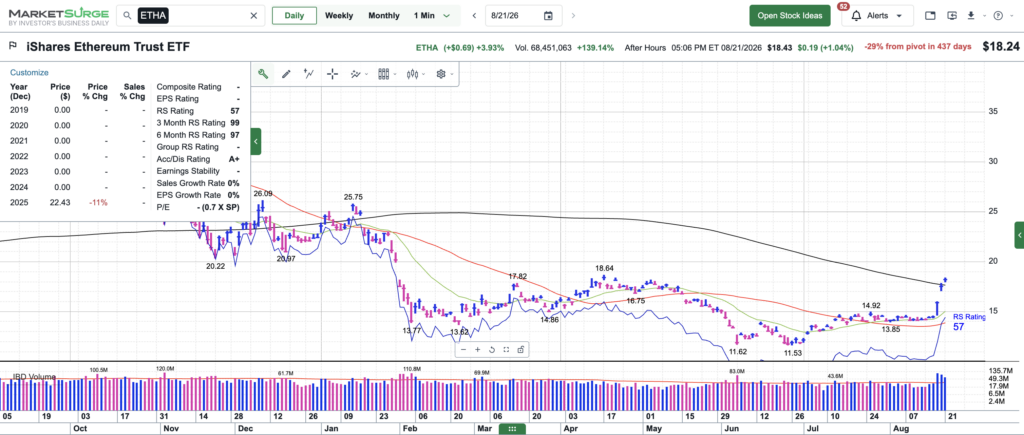Reset chart zoom with the undo arrow
1024x435 pixels.
pos(492,350)
